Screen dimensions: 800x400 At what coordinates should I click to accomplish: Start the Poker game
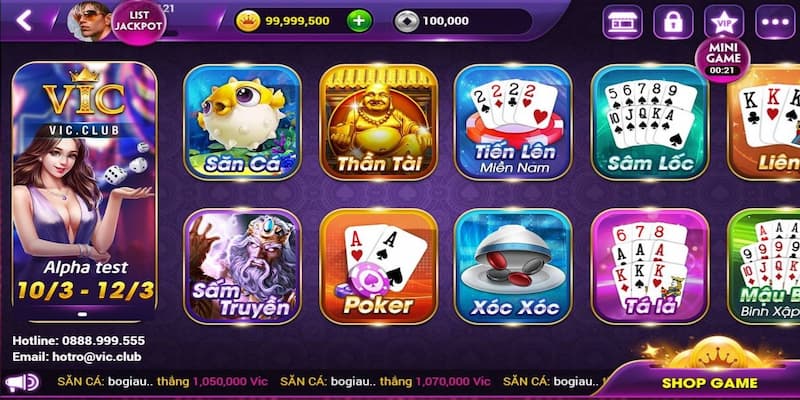[379, 266]
